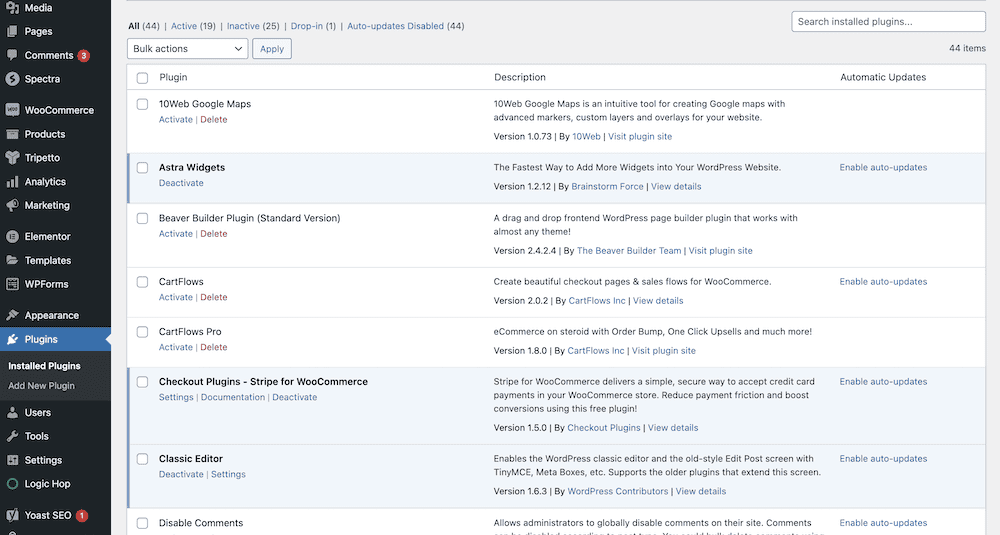
Task: Click the Spectra icon in sidebar
Action: (12, 79)
